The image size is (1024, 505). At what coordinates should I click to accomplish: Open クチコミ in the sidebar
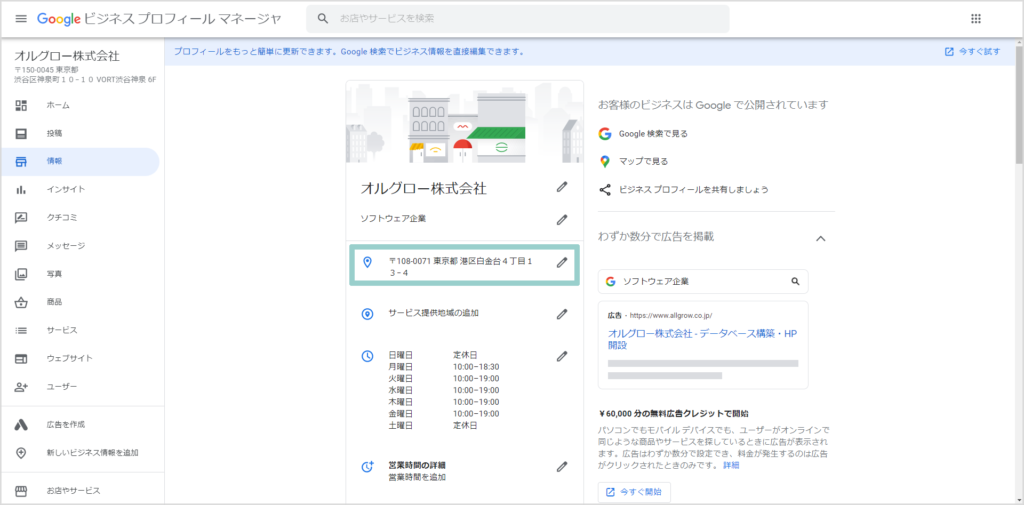(80, 218)
